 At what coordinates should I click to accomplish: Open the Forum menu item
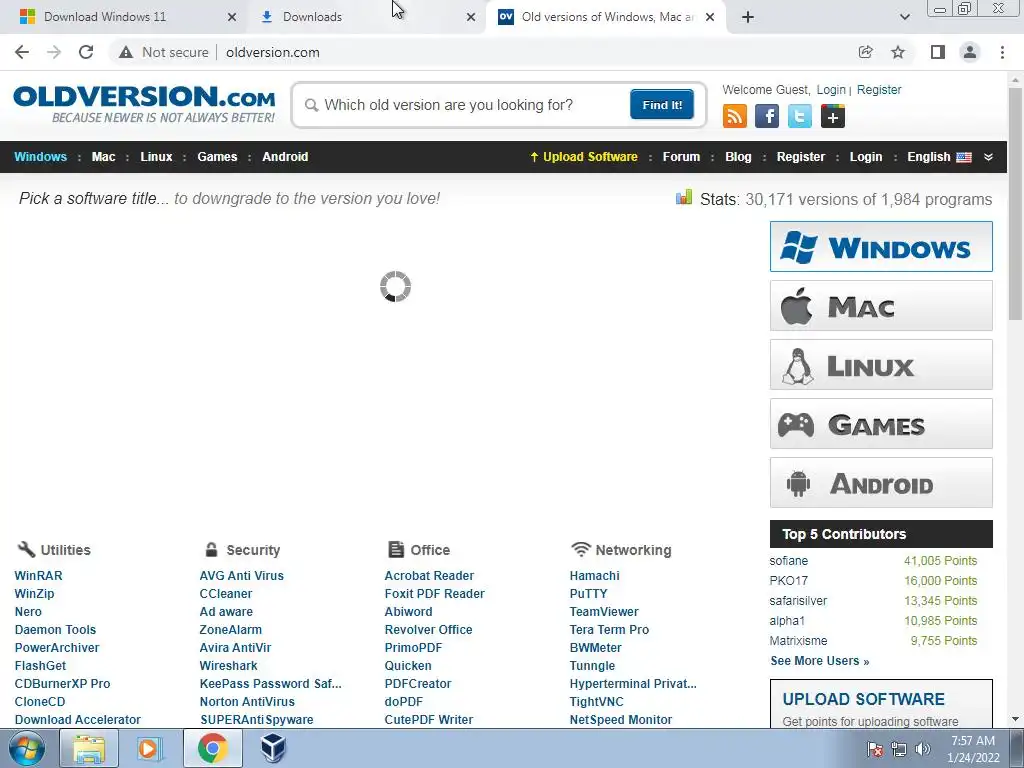681,157
